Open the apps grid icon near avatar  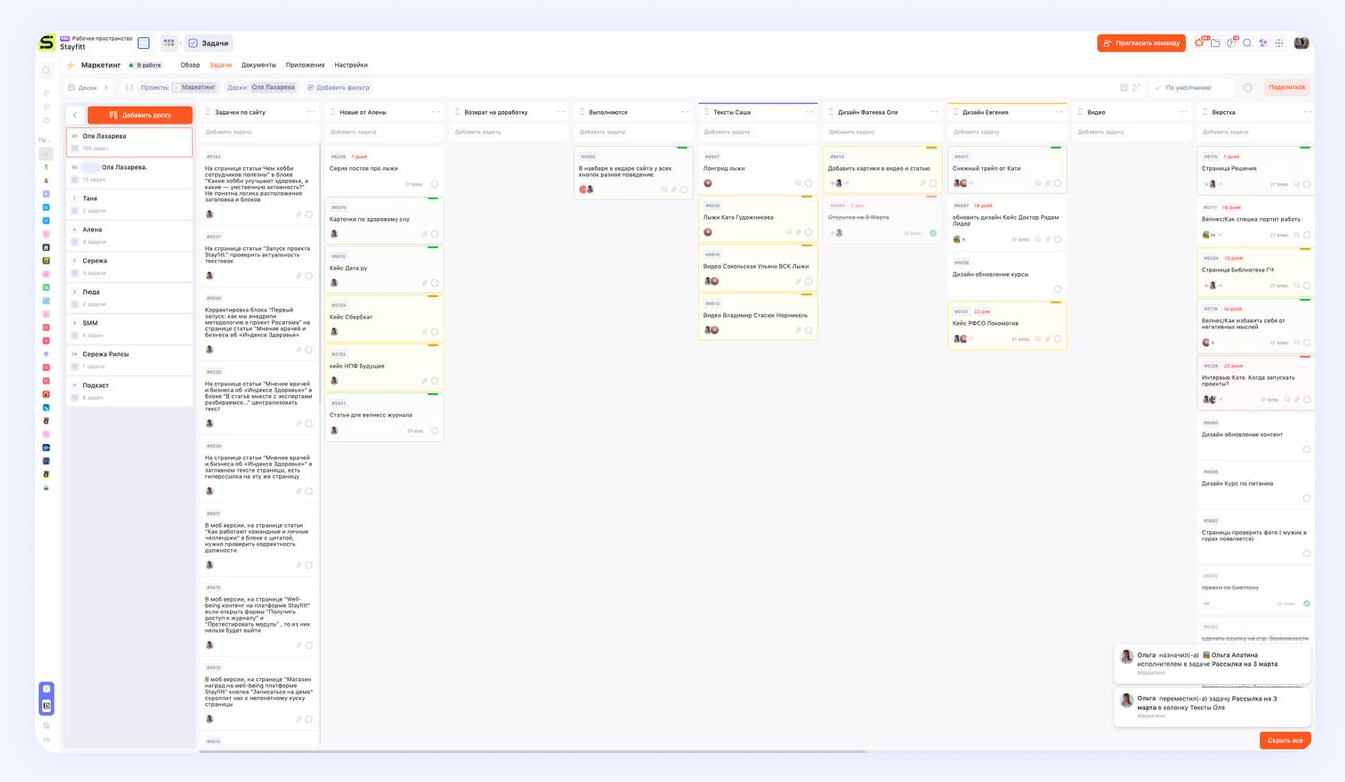[1279, 43]
